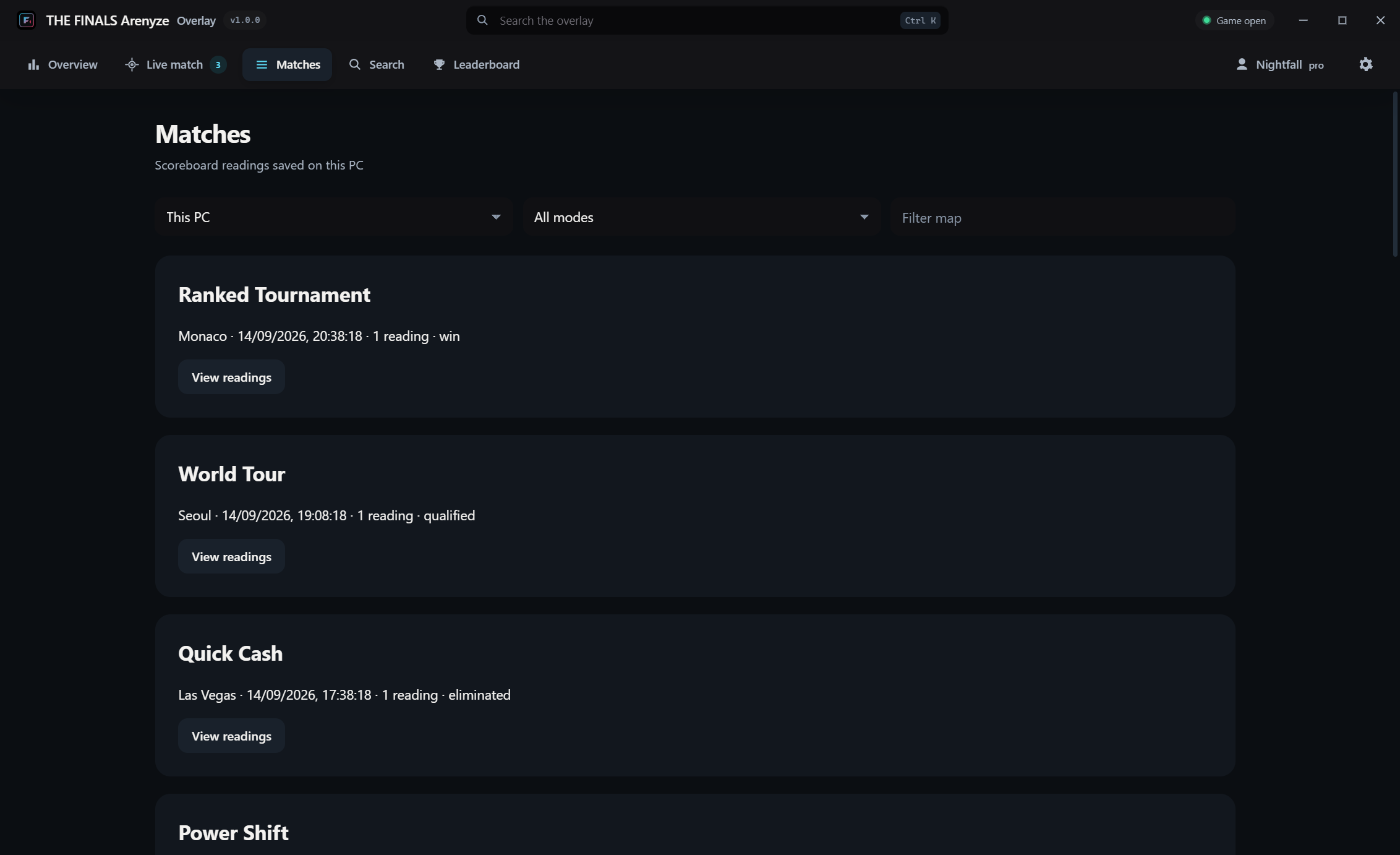Click 'Scoreboard readings saved on this PC' text
This screenshot has height=855, width=1400.
click(259, 165)
